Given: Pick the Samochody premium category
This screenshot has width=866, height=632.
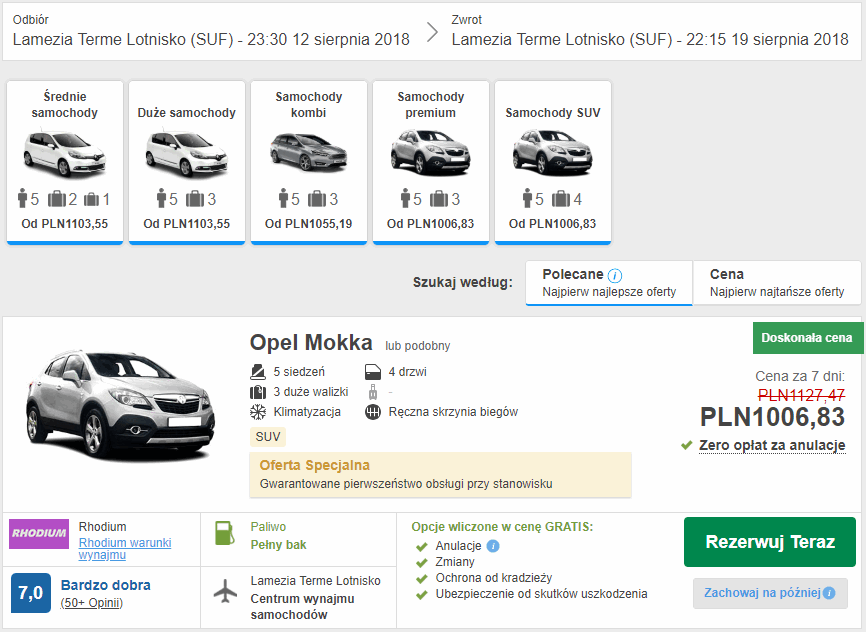Looking at the screenshot, I should pyautogui.click(x=431, y=161).
